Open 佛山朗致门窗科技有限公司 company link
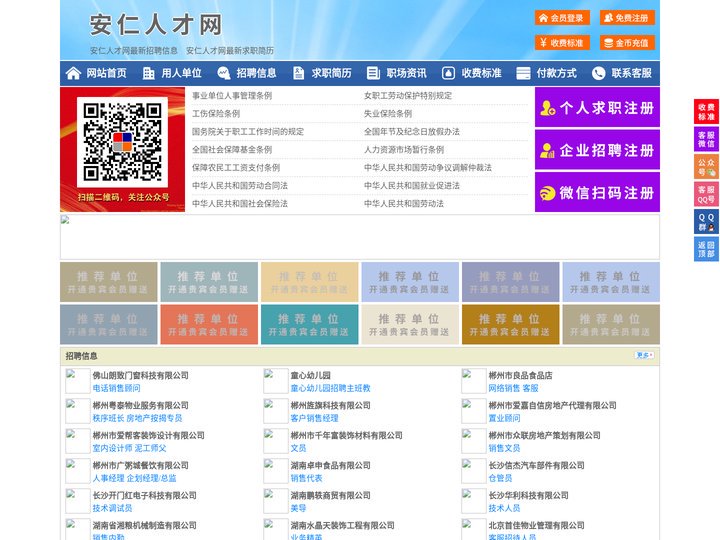Screen dimensions: 720x540 141,375
